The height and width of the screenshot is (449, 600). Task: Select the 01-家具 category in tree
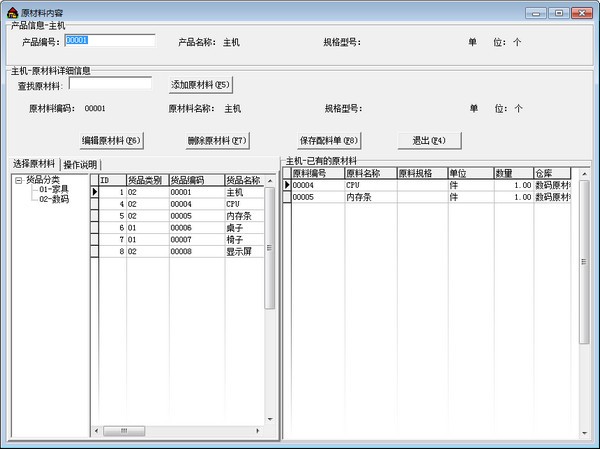pos(54,189)
